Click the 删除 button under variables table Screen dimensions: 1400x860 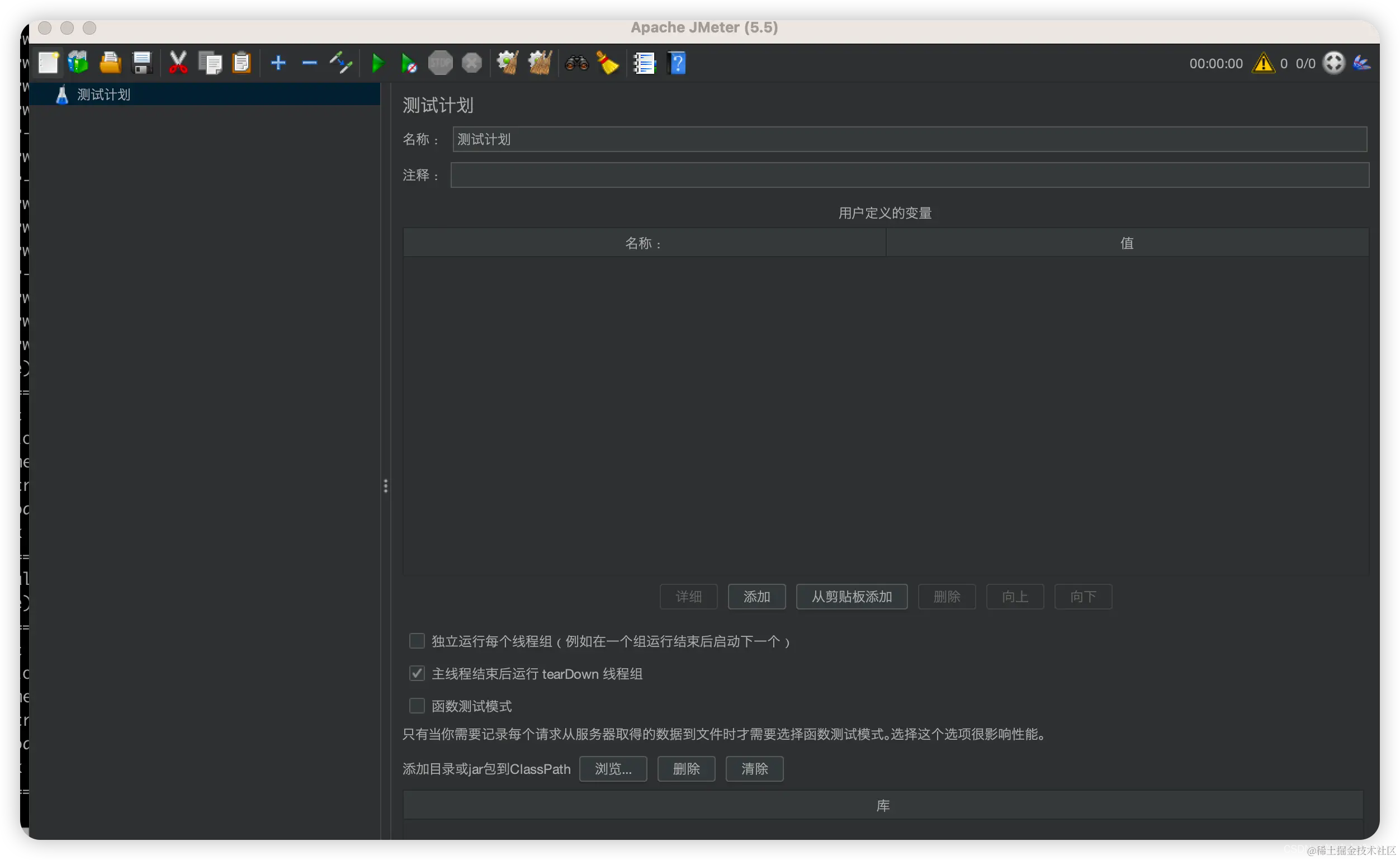click(x=946, y=597)
